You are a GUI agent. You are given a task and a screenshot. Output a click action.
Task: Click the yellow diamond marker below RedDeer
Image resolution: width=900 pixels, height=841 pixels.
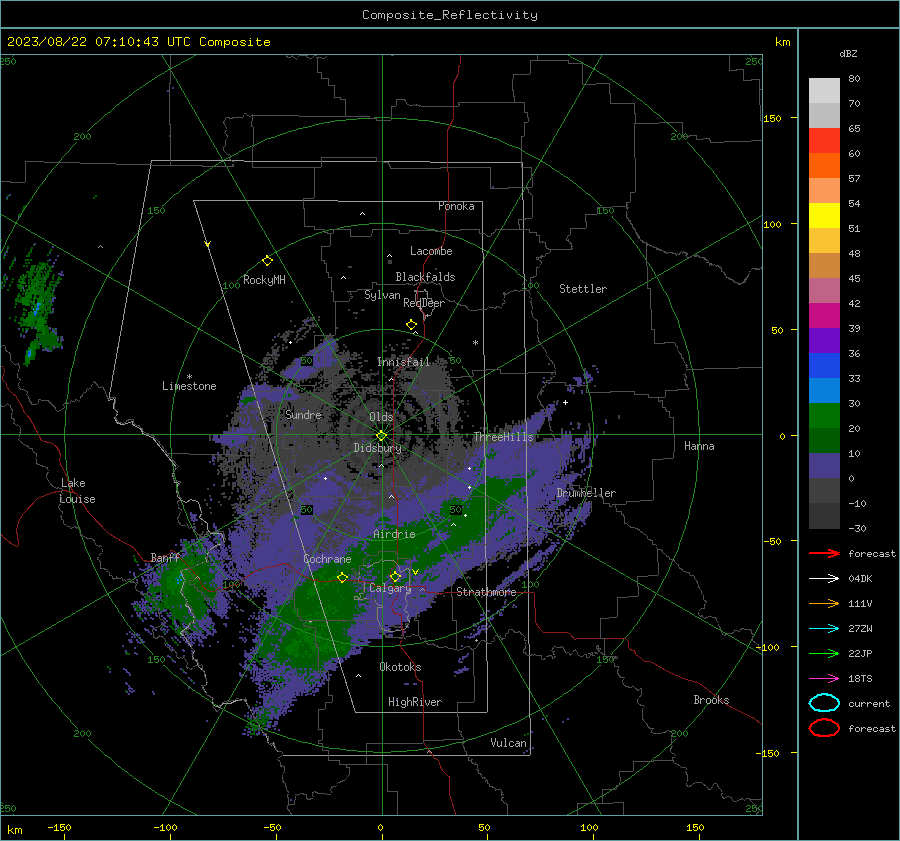tap(411, 325)
